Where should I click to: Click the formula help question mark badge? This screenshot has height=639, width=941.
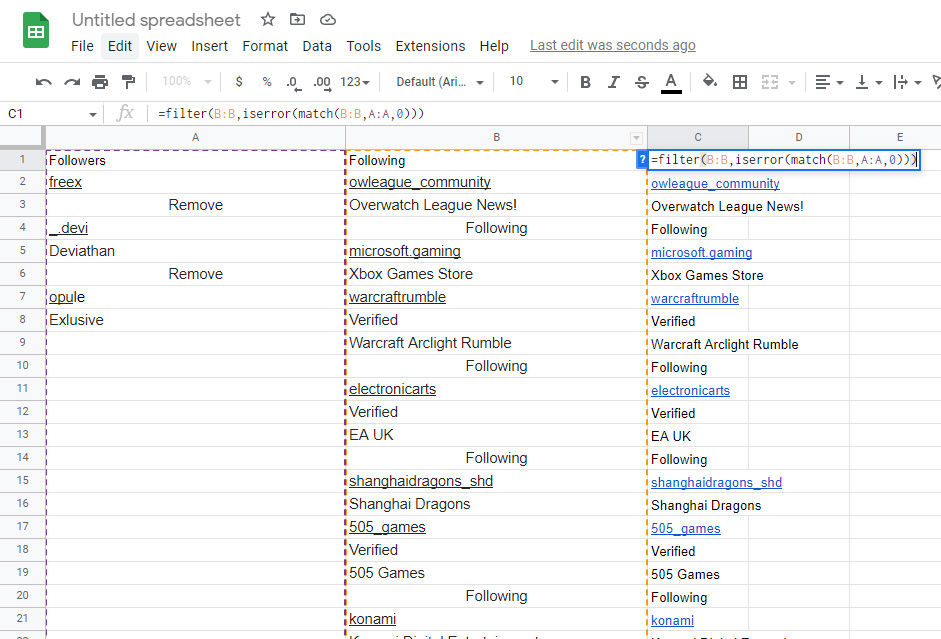click(x=642, y=160)
